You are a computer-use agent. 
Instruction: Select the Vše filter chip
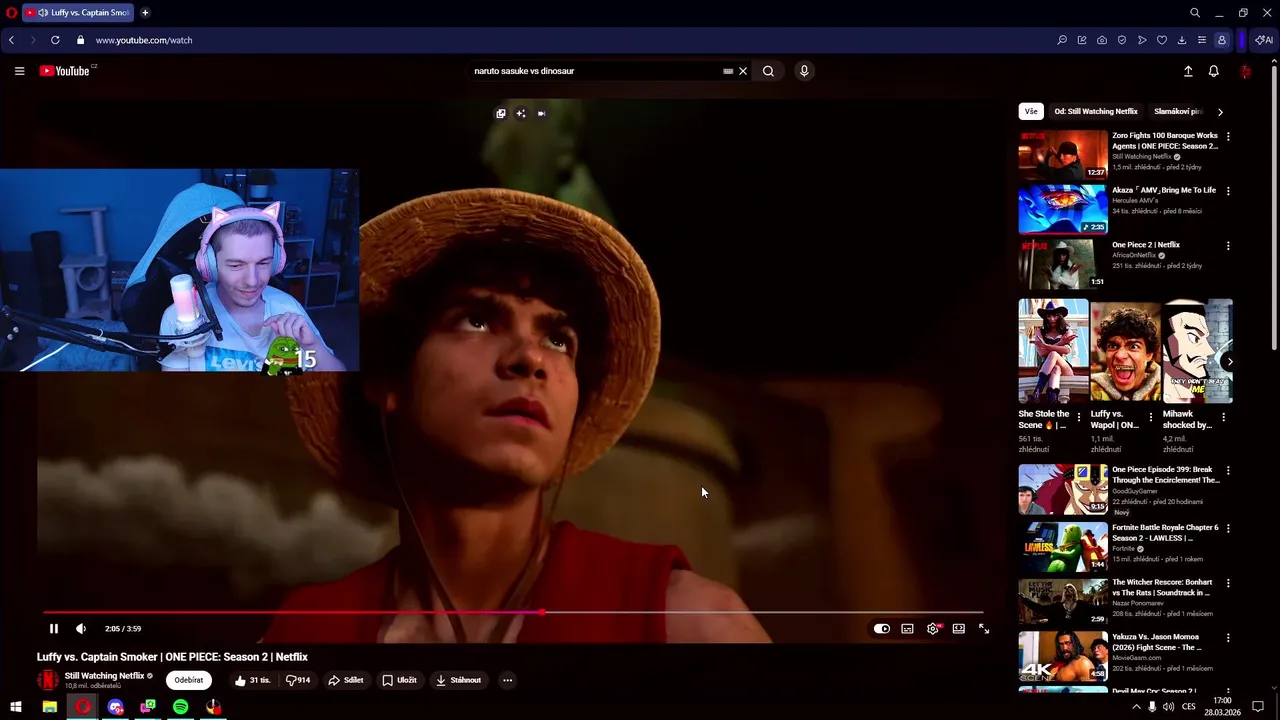coord(1031,111)
